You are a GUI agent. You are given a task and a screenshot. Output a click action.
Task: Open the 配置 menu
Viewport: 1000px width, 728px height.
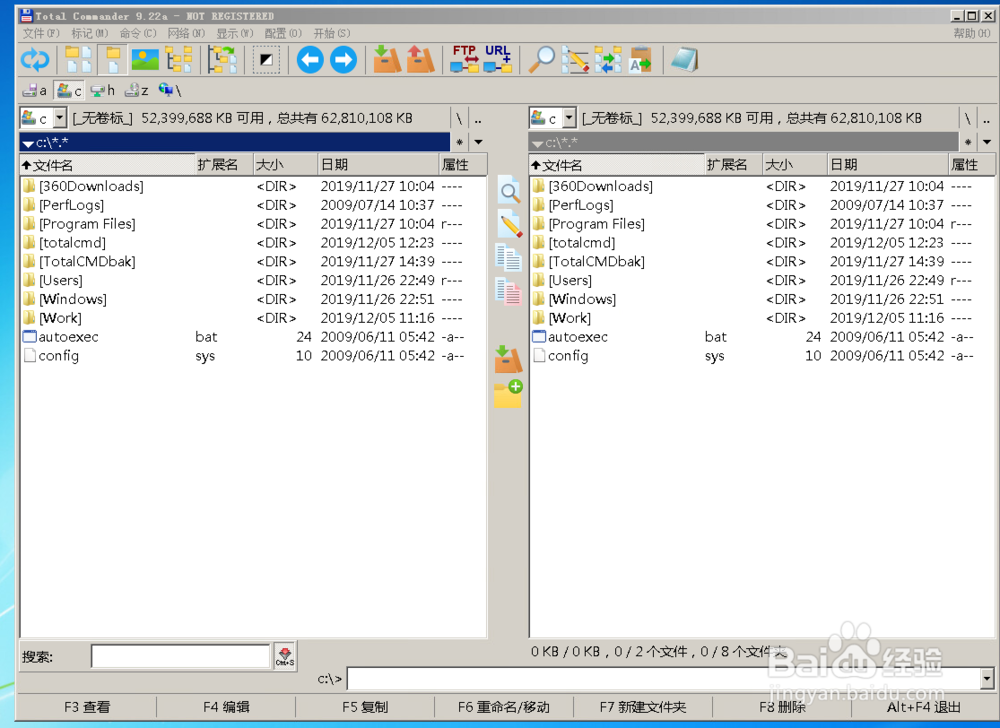pos(283,33)
